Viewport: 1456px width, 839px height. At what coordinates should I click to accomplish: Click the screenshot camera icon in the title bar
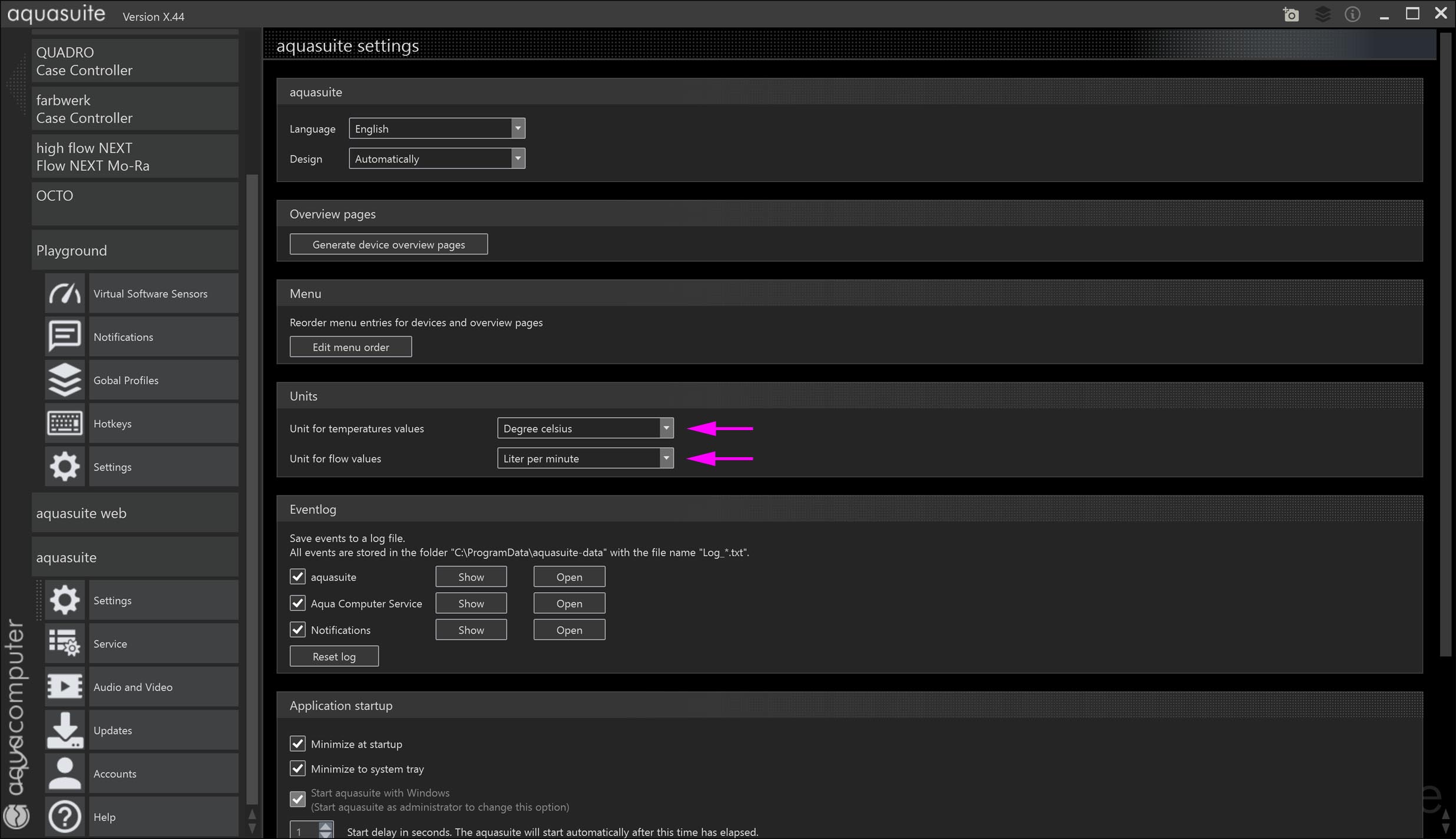(1290, 14)
